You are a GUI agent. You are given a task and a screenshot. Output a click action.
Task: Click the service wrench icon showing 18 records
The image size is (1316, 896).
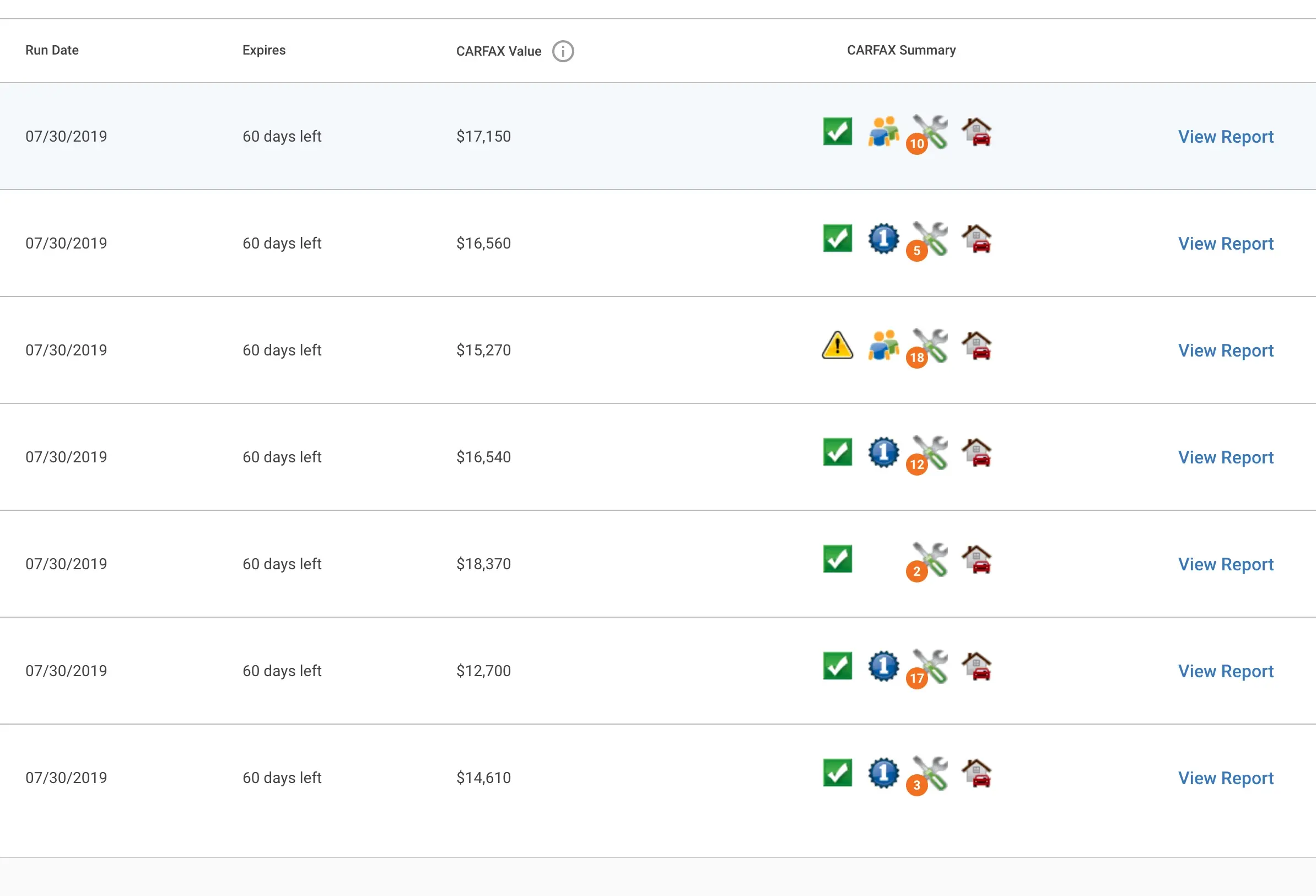(x=929, y=347)
